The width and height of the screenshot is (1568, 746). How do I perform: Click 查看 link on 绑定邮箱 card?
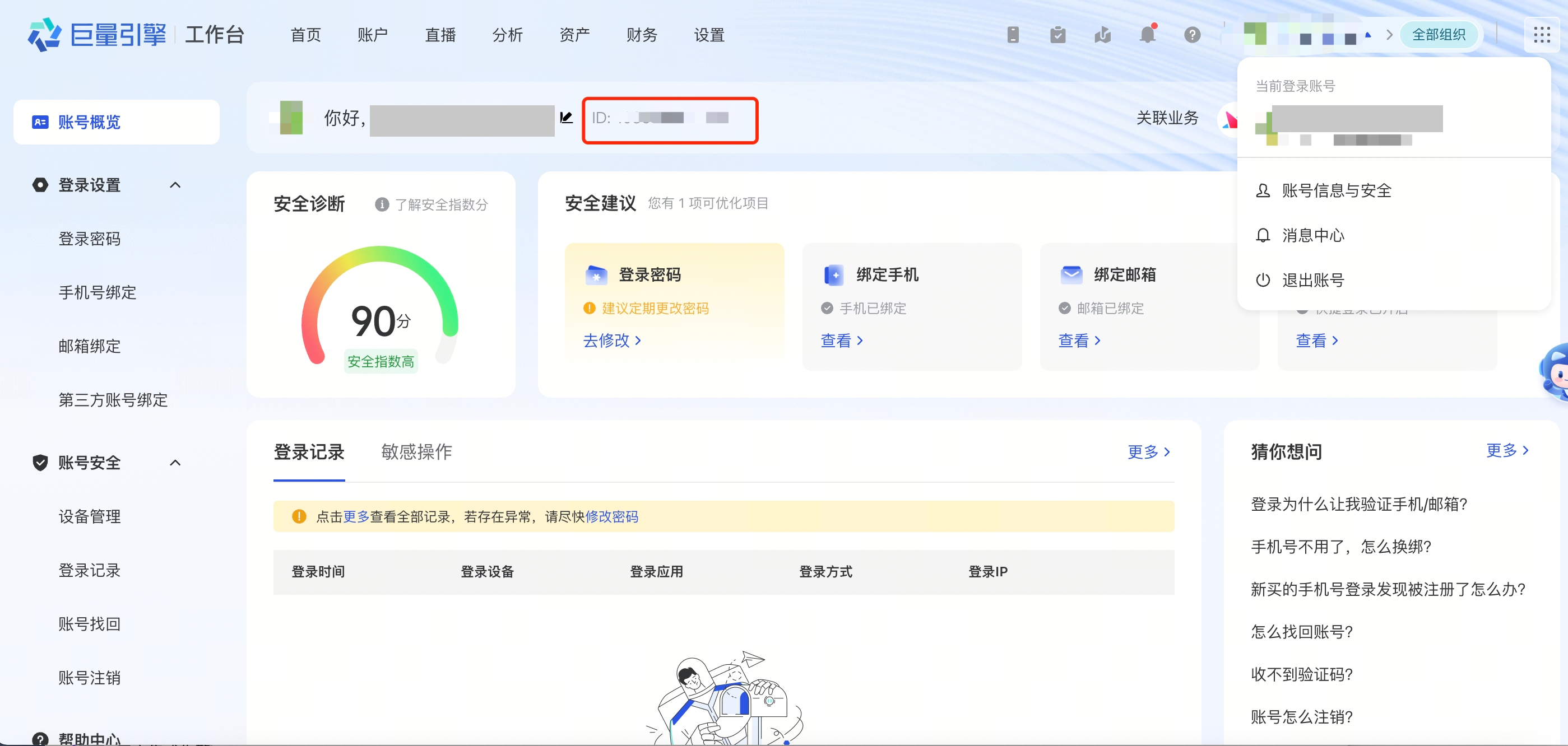(x=1079, y=340)
